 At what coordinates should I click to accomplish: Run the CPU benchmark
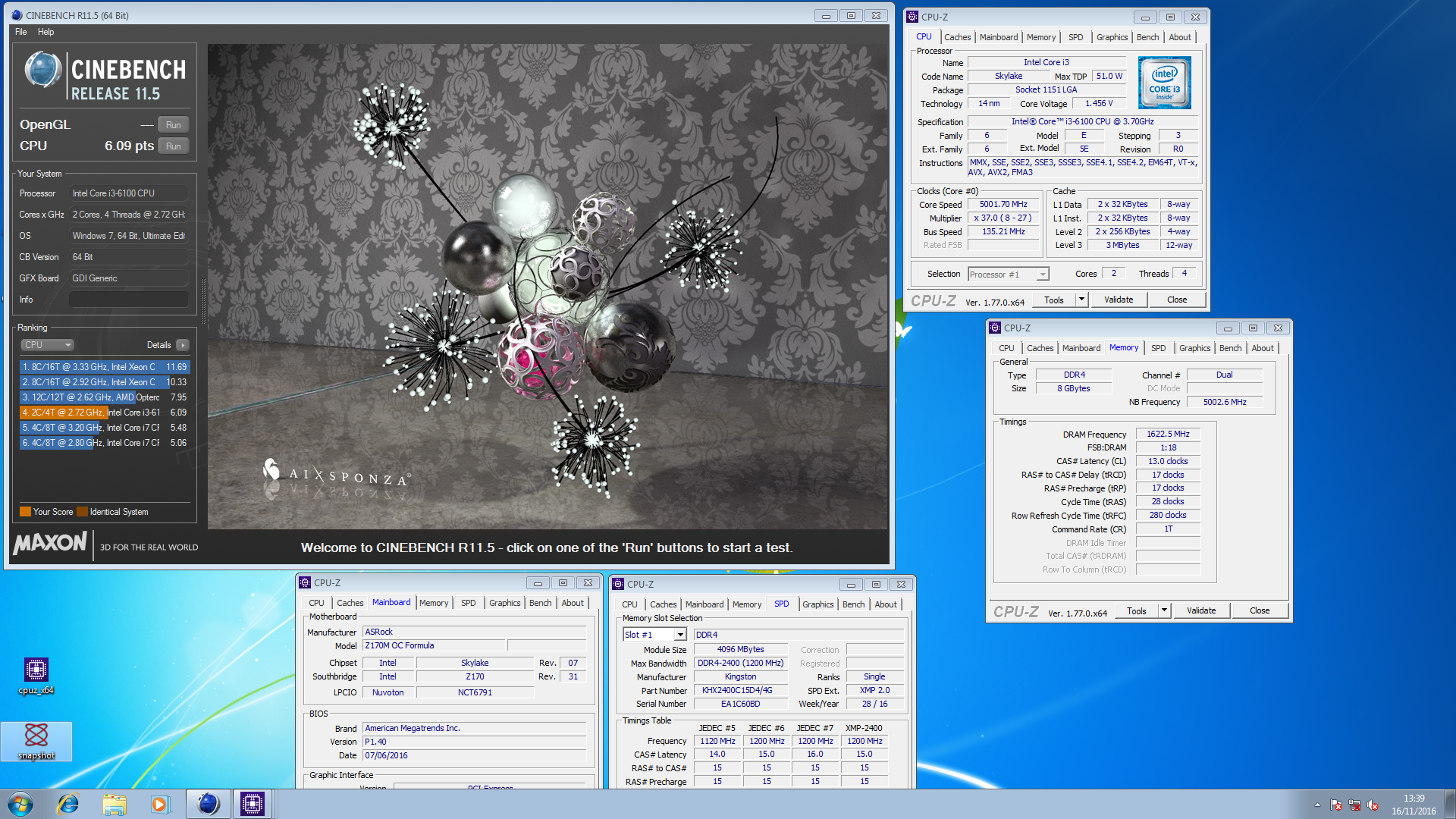pos(174,146)
